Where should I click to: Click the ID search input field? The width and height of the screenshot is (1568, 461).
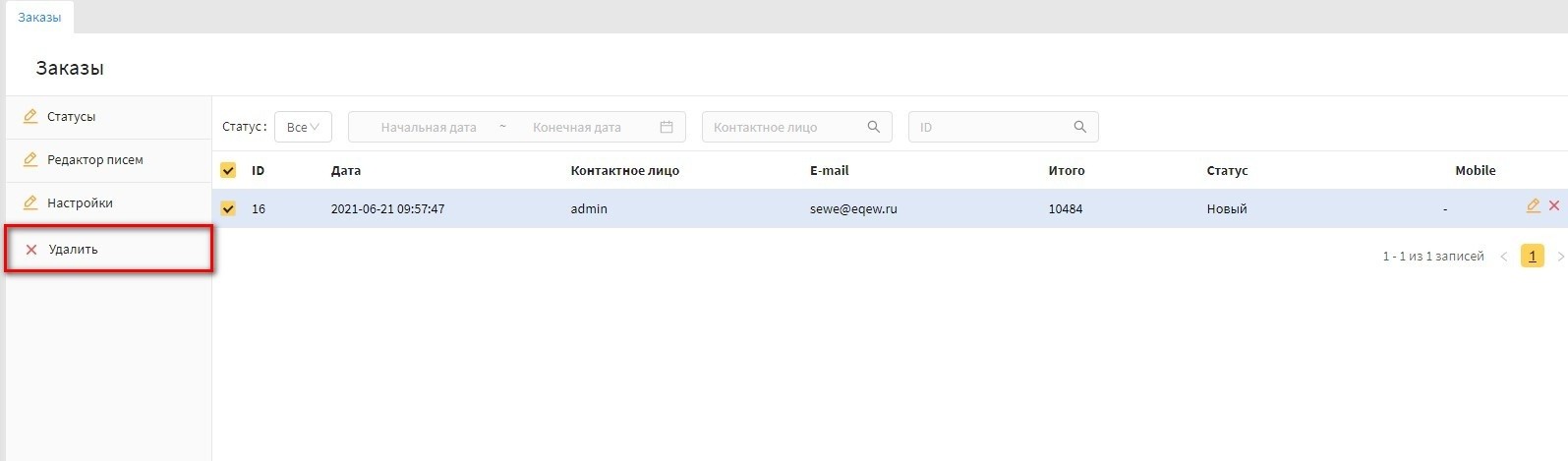pos(993,127)
